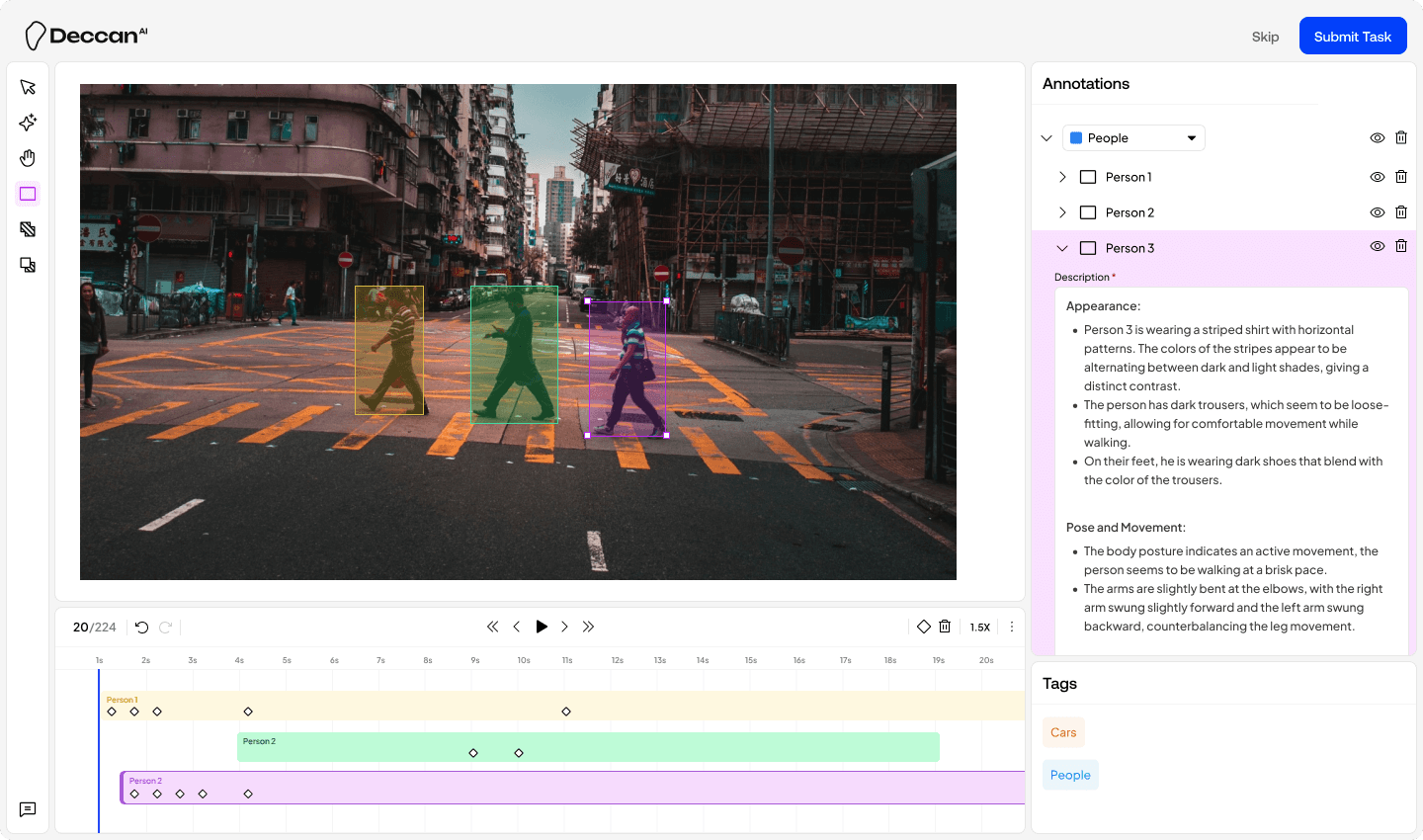Click the Submit Task button
The image size is (1423, 840).
[1352, 37]
